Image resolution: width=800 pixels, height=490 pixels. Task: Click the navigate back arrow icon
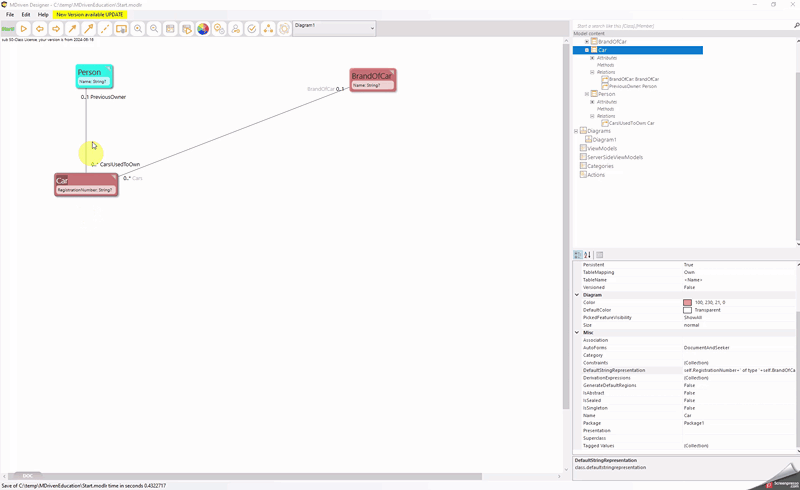[x=40, y=29]
